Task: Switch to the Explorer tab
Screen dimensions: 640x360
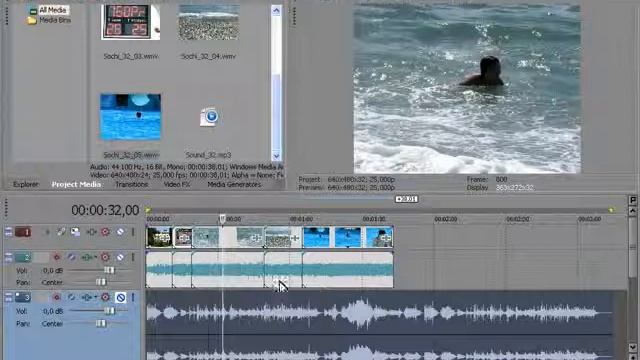Action: [26, 184]
